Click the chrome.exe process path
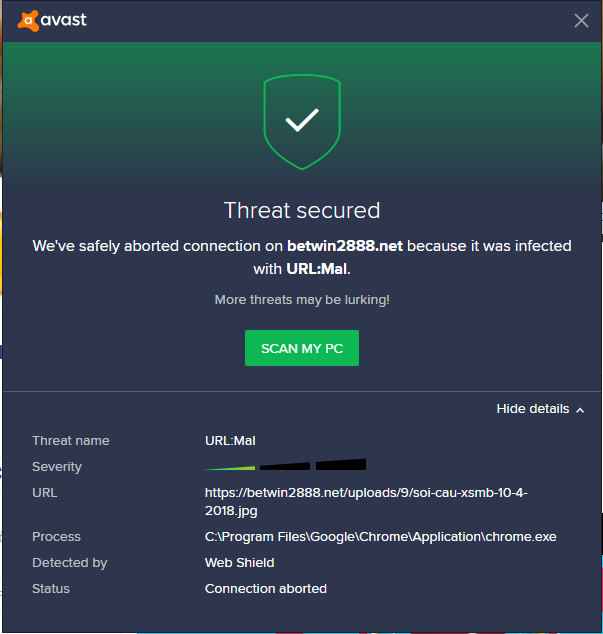Viewport: 603px width, 634px height. click(380, 537)
